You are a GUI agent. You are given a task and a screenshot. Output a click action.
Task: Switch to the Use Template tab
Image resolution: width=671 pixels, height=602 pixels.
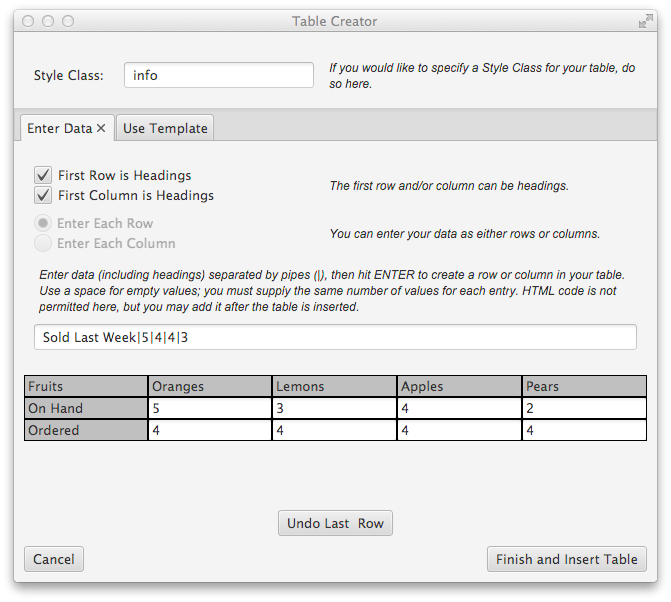tap(165, 128)
